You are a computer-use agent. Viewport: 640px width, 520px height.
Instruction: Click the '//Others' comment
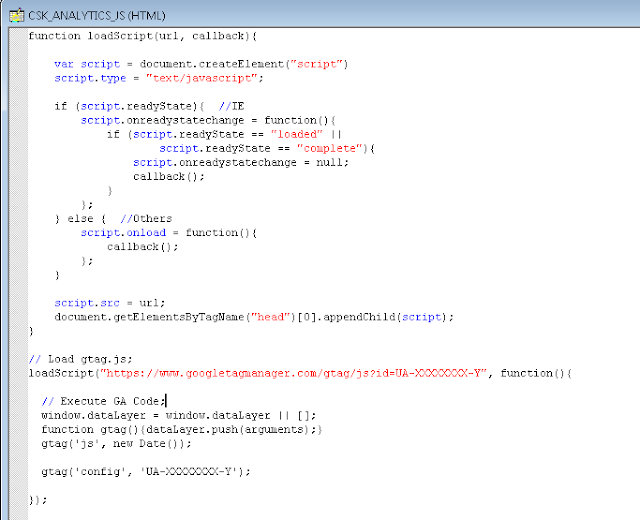coord(146,219)
